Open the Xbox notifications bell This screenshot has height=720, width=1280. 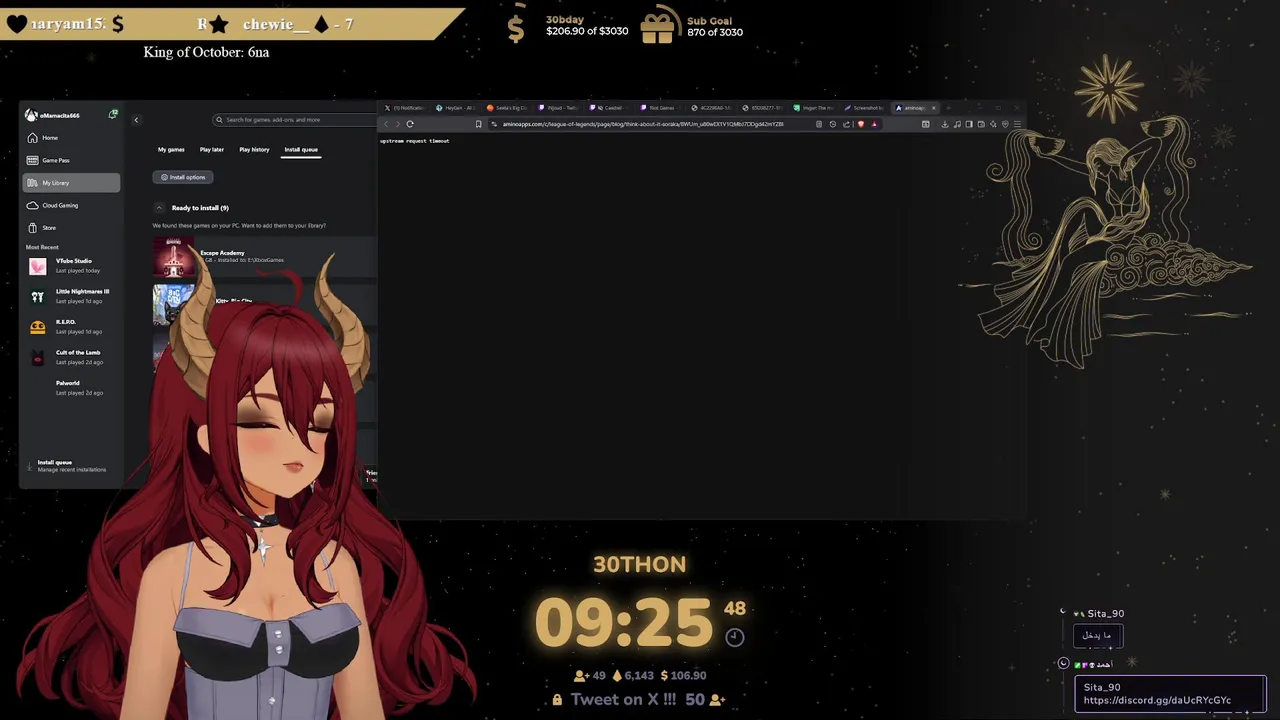pos(113,115)
